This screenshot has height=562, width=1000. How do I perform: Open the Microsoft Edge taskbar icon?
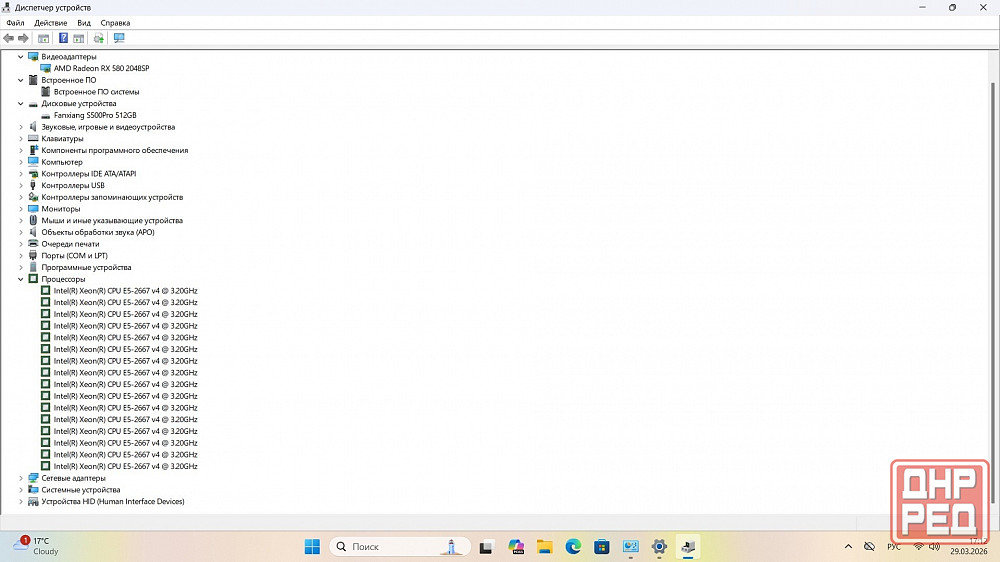click(x=573, y=547)
